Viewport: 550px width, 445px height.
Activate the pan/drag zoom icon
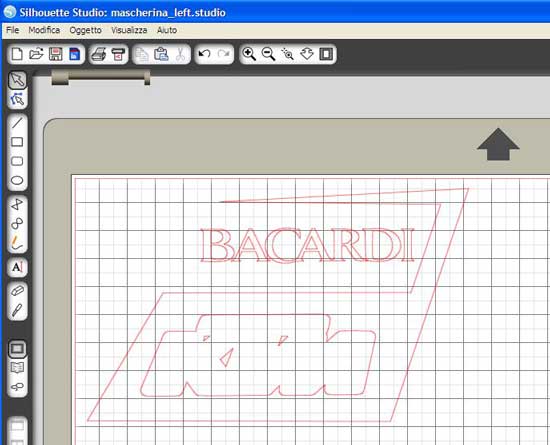307,54
